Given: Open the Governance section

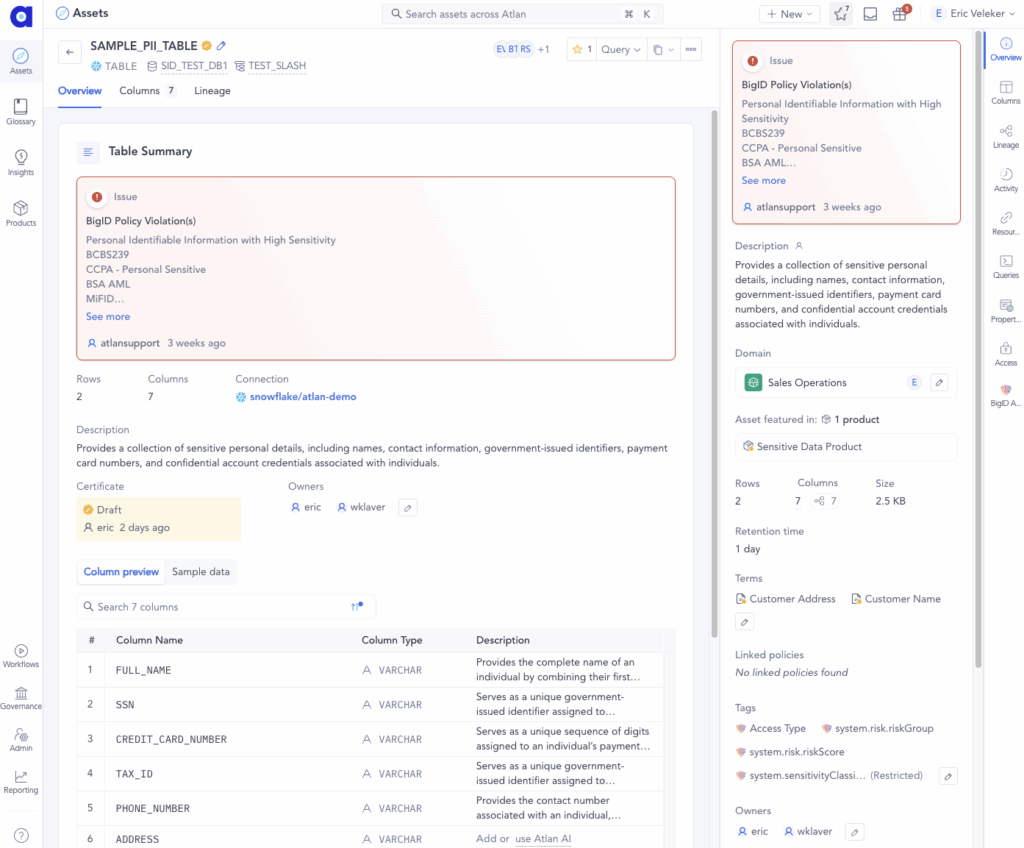Looking at the screenshot, I should (x=21, y=697).
